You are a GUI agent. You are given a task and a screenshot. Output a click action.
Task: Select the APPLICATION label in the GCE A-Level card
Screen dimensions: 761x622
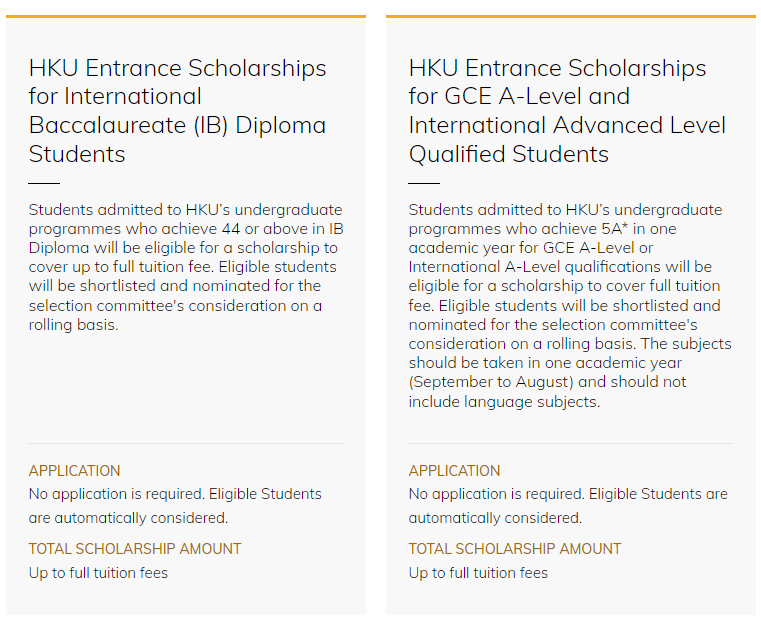click(454, 471)
